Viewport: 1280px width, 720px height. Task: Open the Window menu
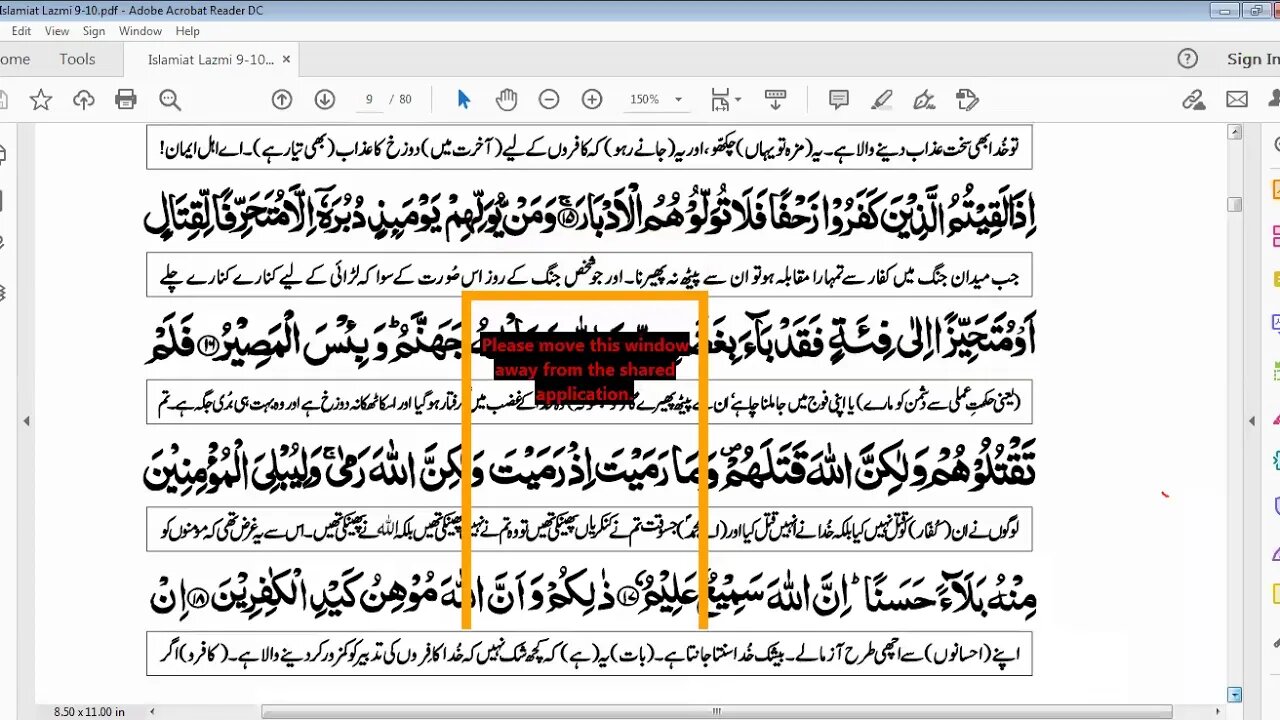pyautogui.click(x=140, y=31)
